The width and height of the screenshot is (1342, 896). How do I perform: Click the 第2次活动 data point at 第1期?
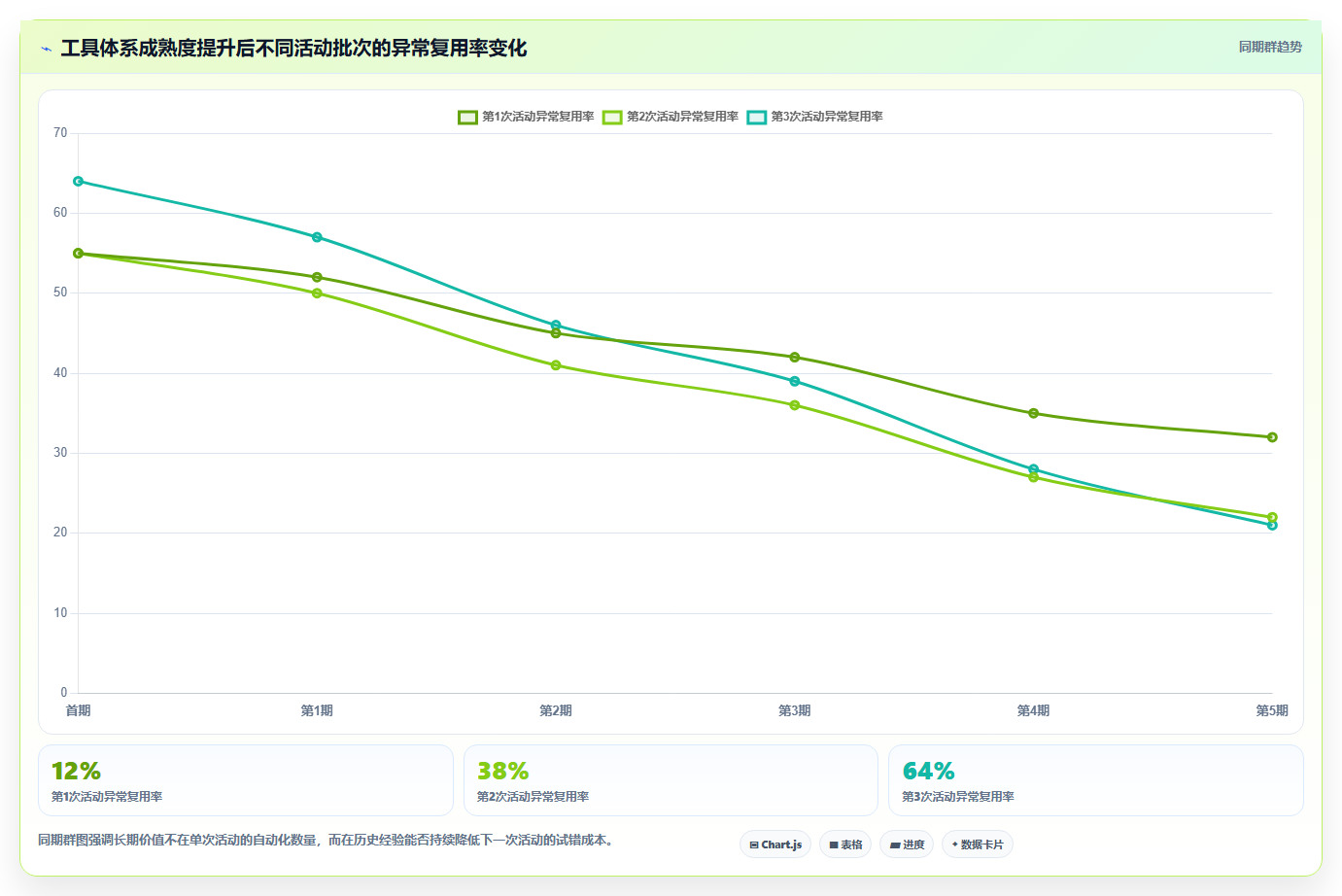pos(317,293)
